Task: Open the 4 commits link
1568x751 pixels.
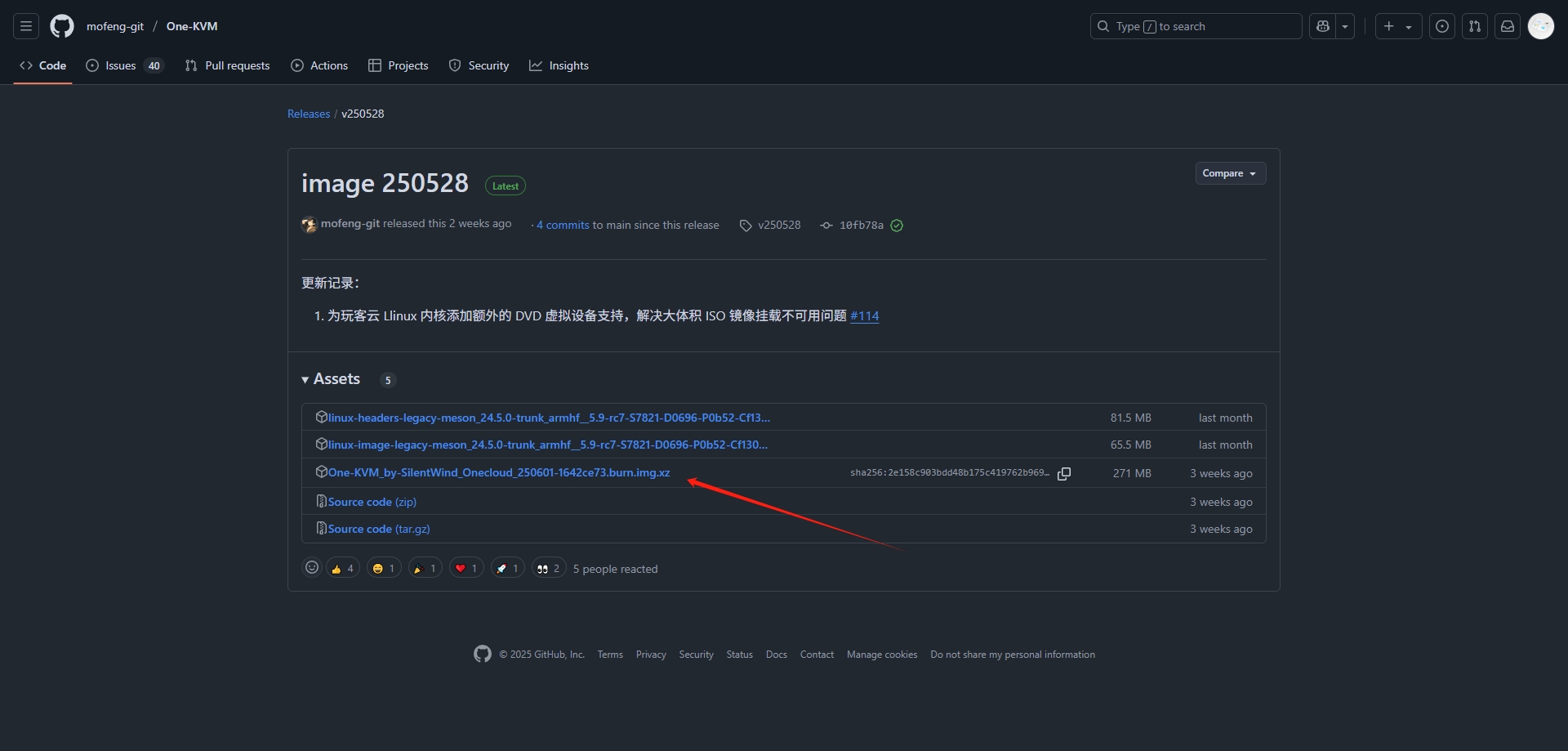Action: [563, 225]
